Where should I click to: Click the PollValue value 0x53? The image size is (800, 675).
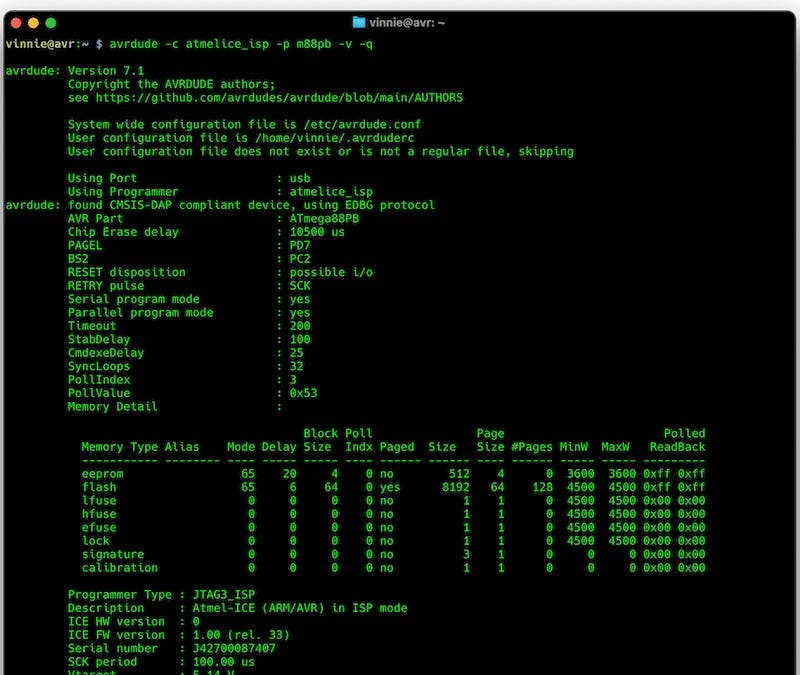(304, 393)
